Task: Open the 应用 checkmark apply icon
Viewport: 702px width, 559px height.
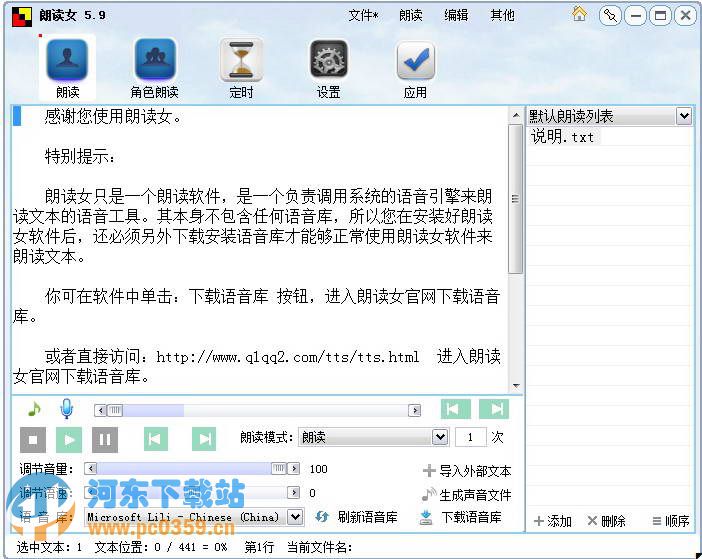Action: tap(415, 68)
